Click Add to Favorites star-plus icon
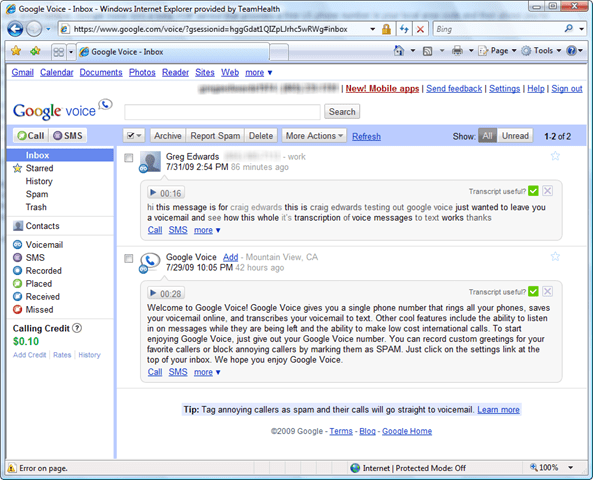 click(35, 51)
